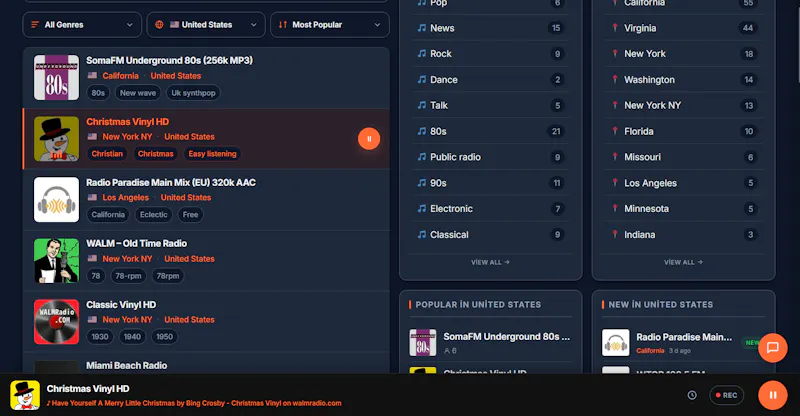Click California under Radio Paradise in New panel

[x=650, y=351]
